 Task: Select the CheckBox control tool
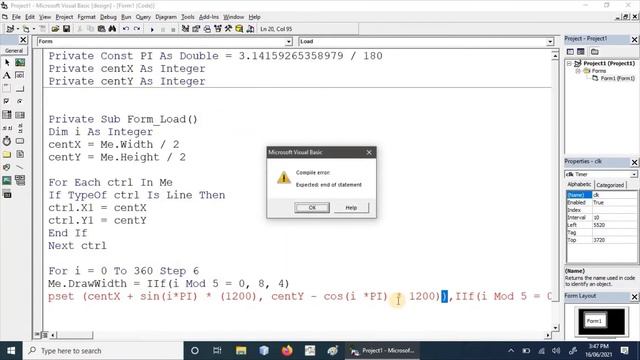pos(7,101)
